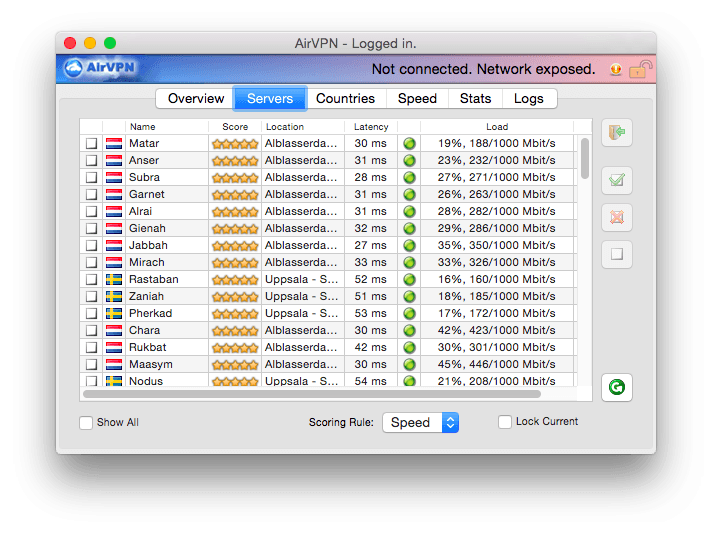Switch to the Overview tab
Screen dimensions: 712x534
[x=195, y=99]
